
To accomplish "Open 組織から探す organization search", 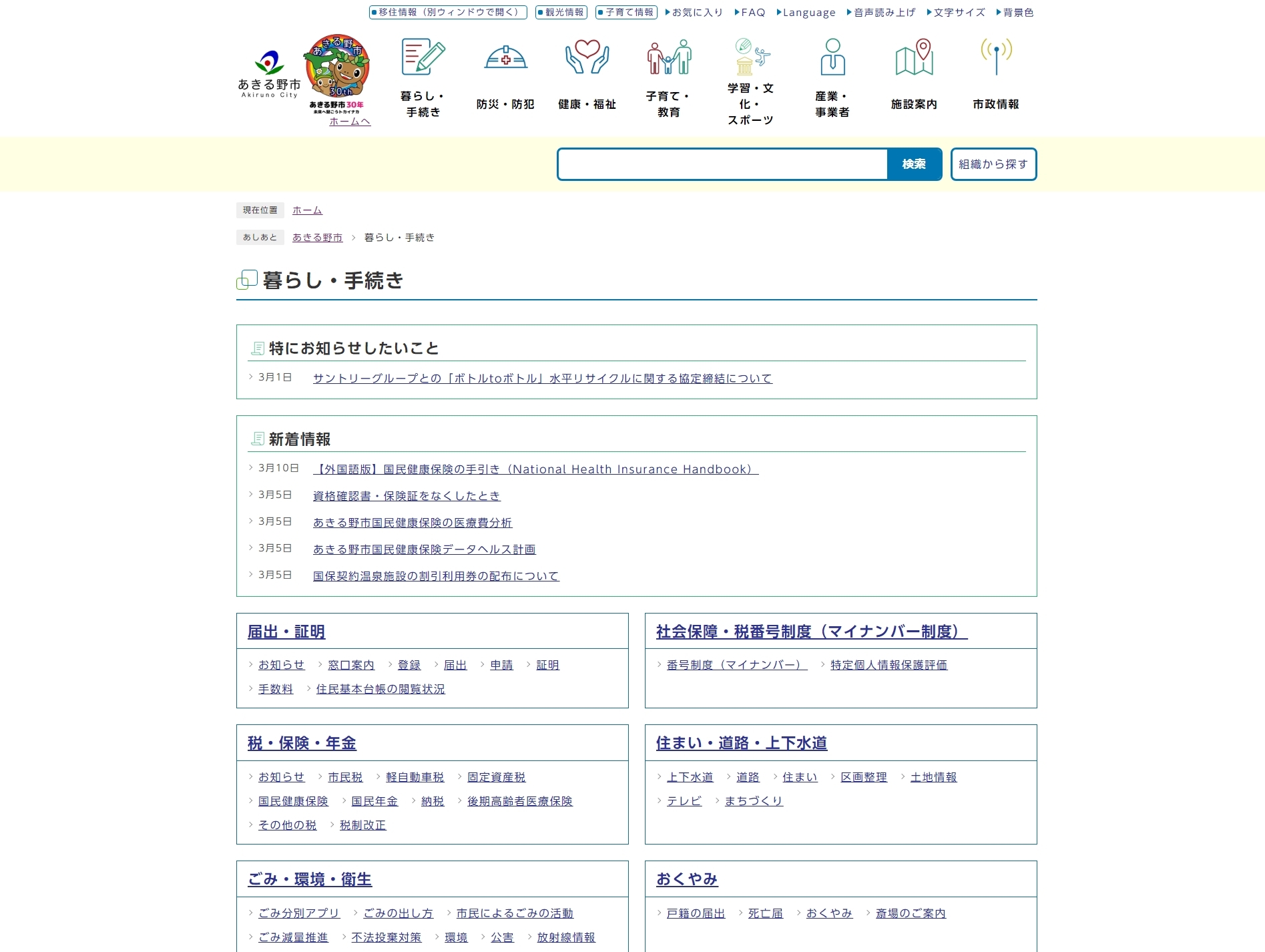I will pyautogui.click(x=993, y=164).
